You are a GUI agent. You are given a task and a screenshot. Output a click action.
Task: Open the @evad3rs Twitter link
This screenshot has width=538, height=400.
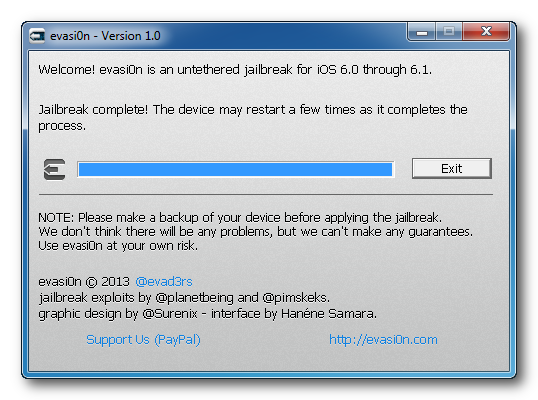click(x=164, y=282)
